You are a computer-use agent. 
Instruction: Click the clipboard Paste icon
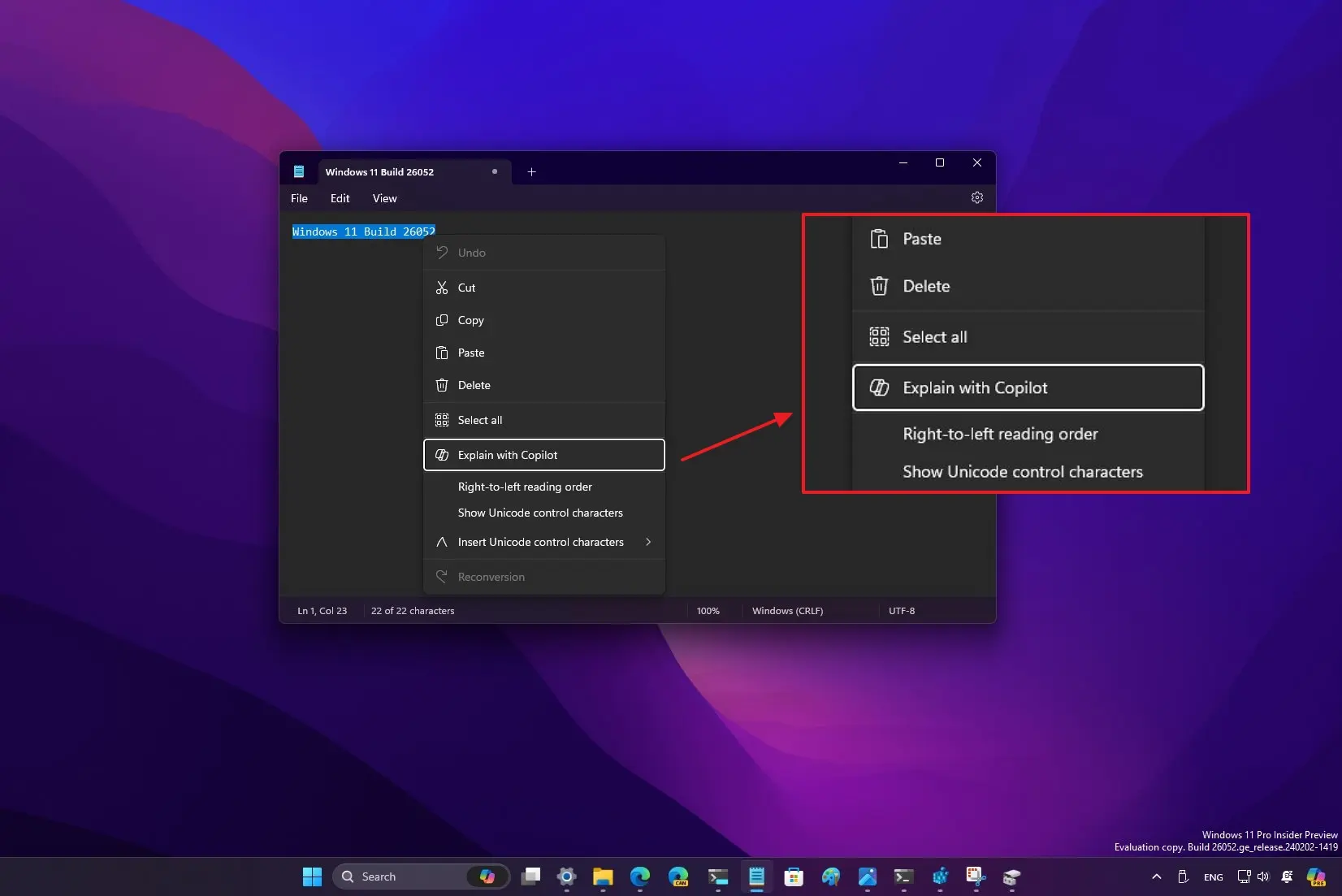pos(442,353)
